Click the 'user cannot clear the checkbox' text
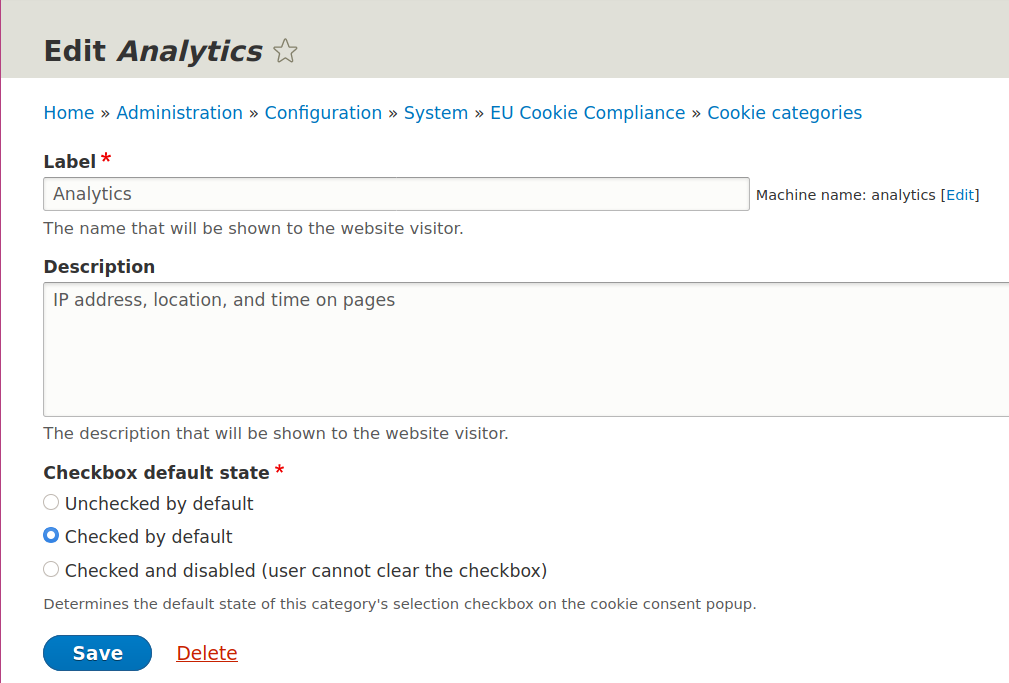1009x683 pixels. (x=405, y=571)
